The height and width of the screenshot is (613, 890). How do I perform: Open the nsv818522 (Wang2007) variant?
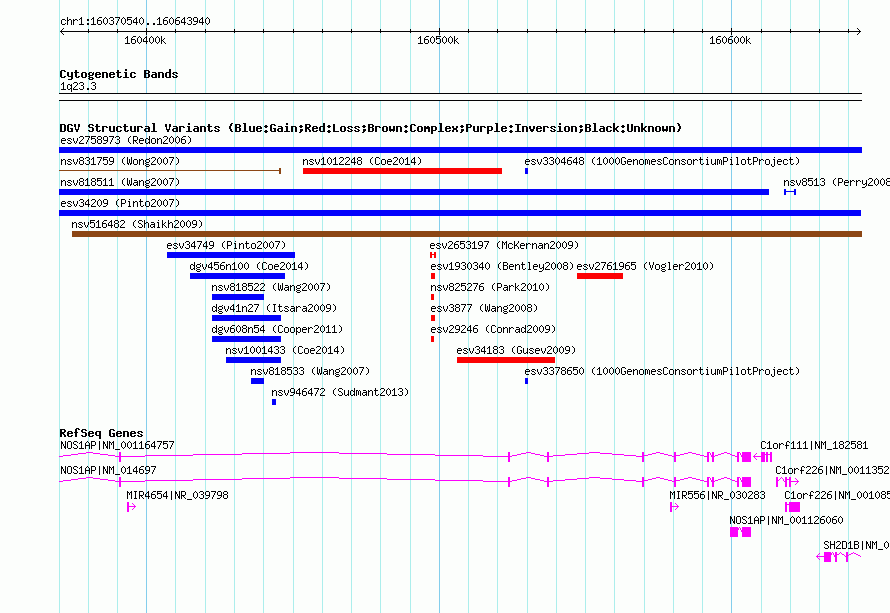(x=238, y=297)
